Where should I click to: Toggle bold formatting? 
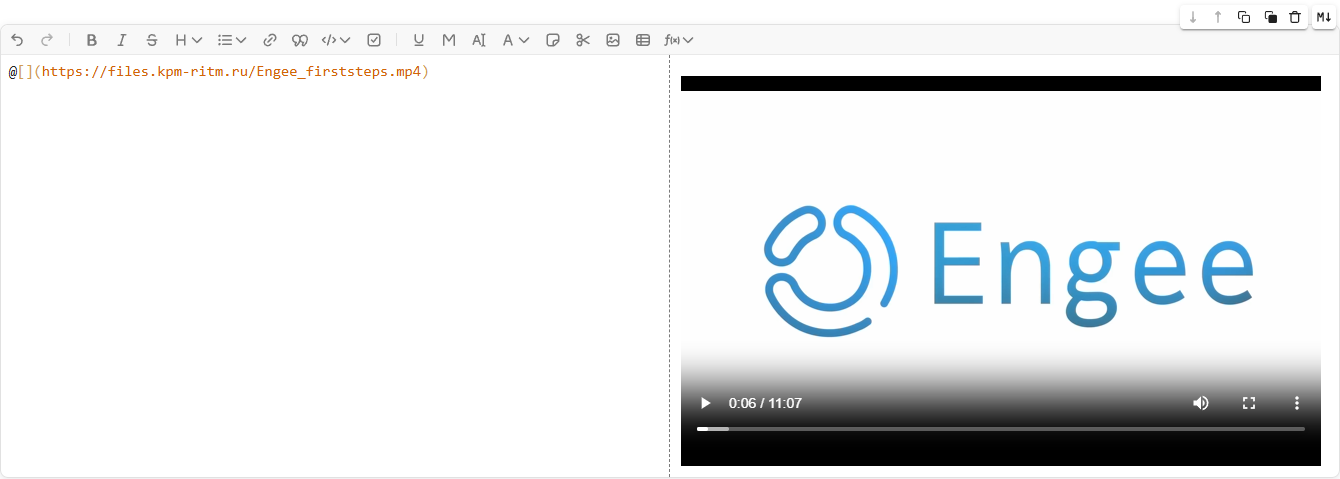click(x=92, y=40)
